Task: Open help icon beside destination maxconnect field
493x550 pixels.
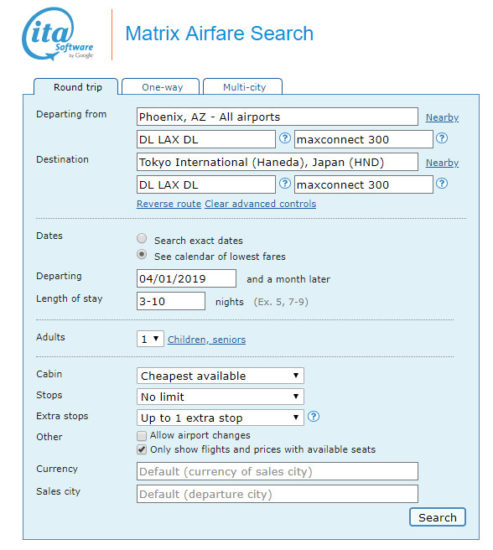Action: [442, 183]
